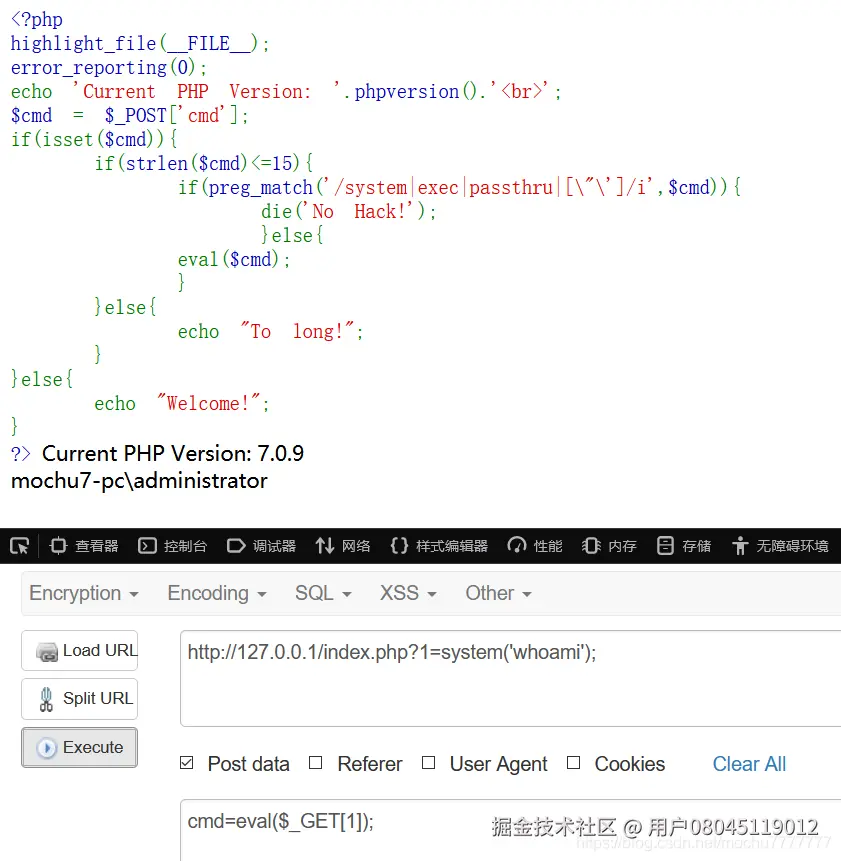This screenshot has height=861, width=841.
Task: Open the SQL dropdown menu
Action: pos(323,593)
